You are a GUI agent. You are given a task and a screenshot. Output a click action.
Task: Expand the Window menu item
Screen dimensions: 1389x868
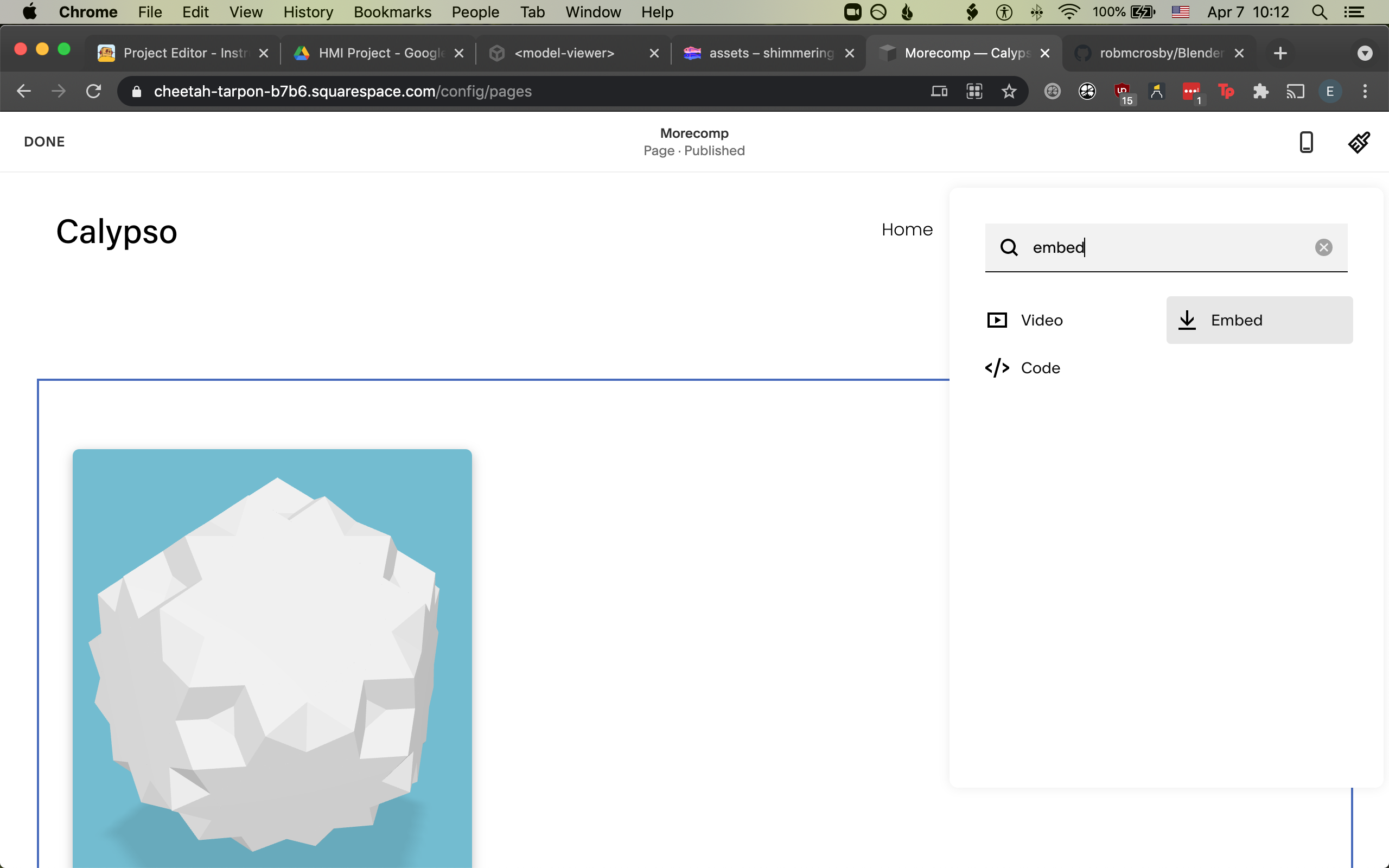593,12
